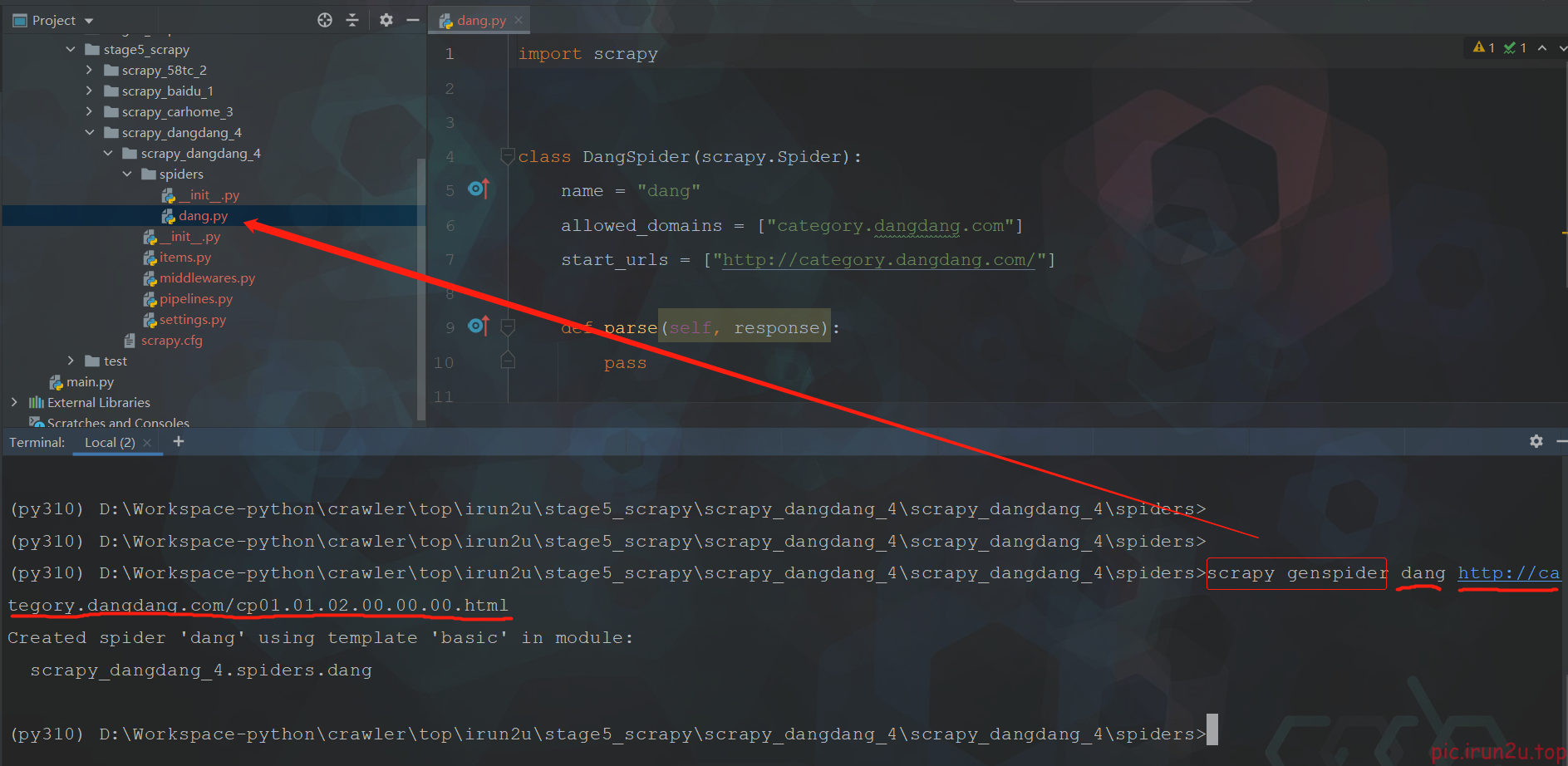Close the Local (2) terminal tab
The height and width of the screenshot is (766, 1568).
[x=147, y=443]
